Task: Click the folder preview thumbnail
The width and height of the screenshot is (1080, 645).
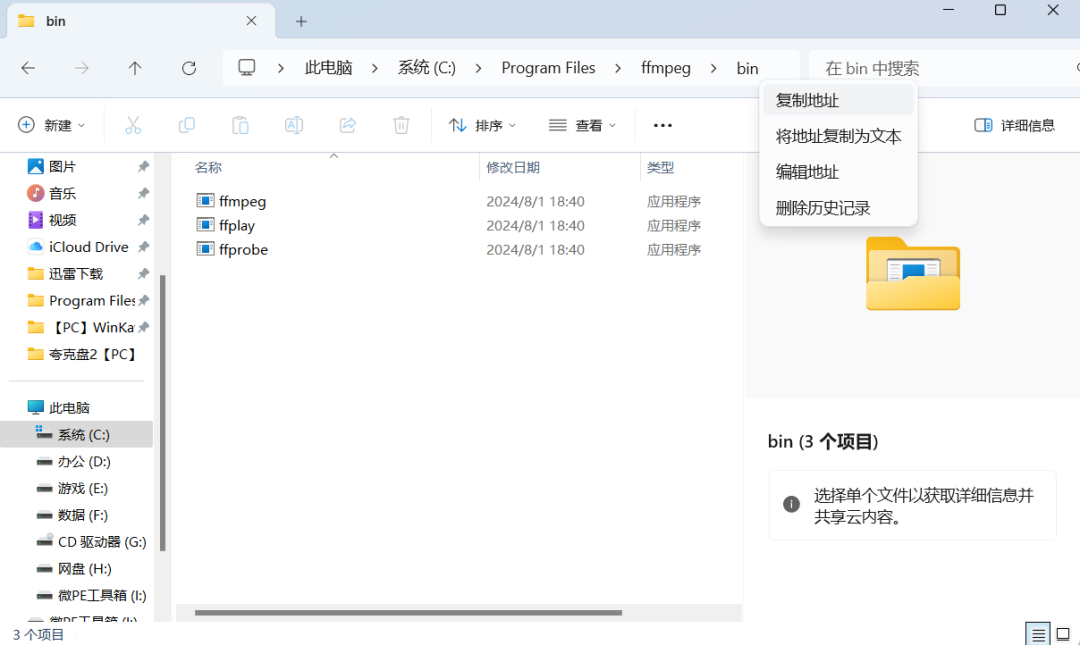Action: pyautogui.click(x=913, y=274)
